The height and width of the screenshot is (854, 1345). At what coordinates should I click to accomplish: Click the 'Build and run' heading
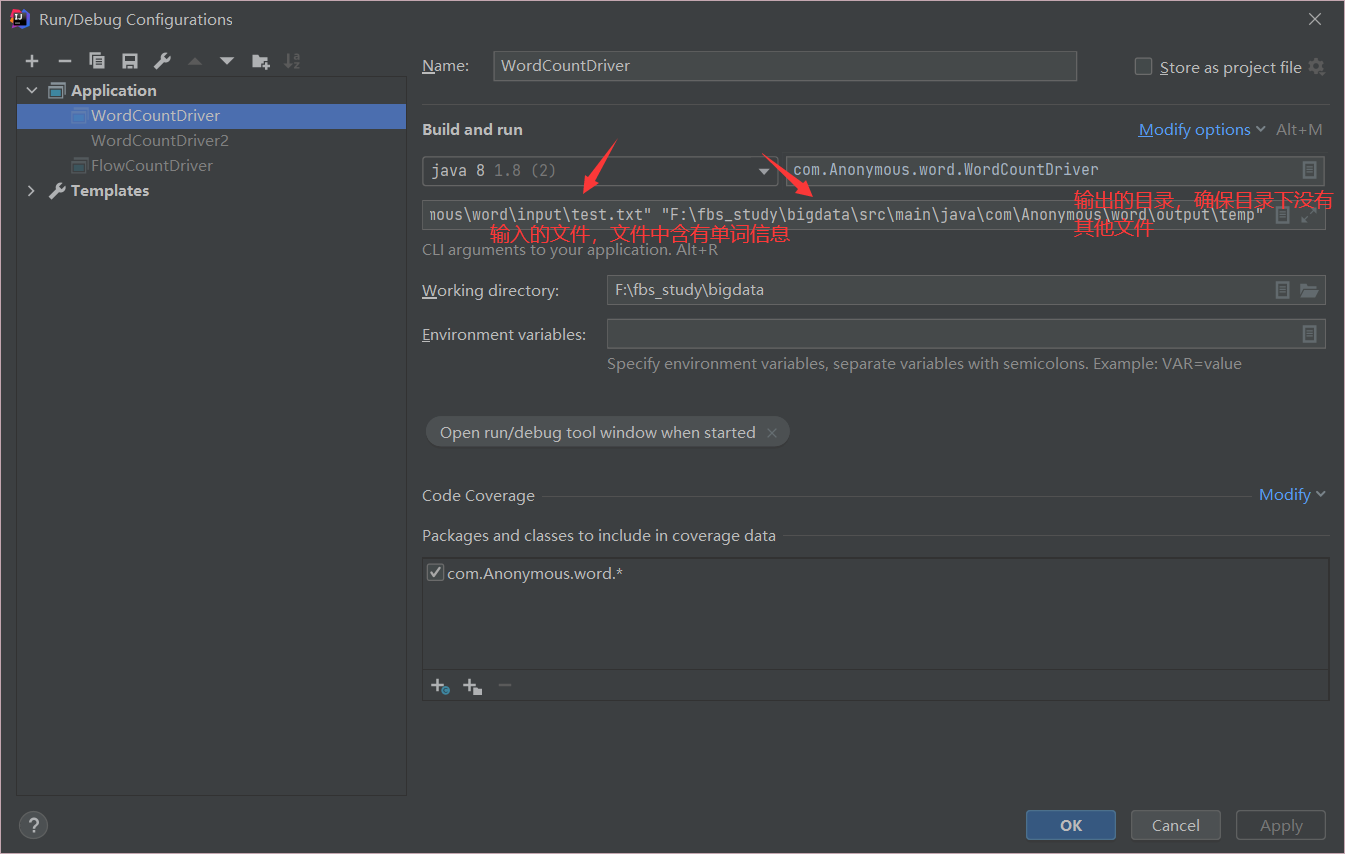point(472,129)
